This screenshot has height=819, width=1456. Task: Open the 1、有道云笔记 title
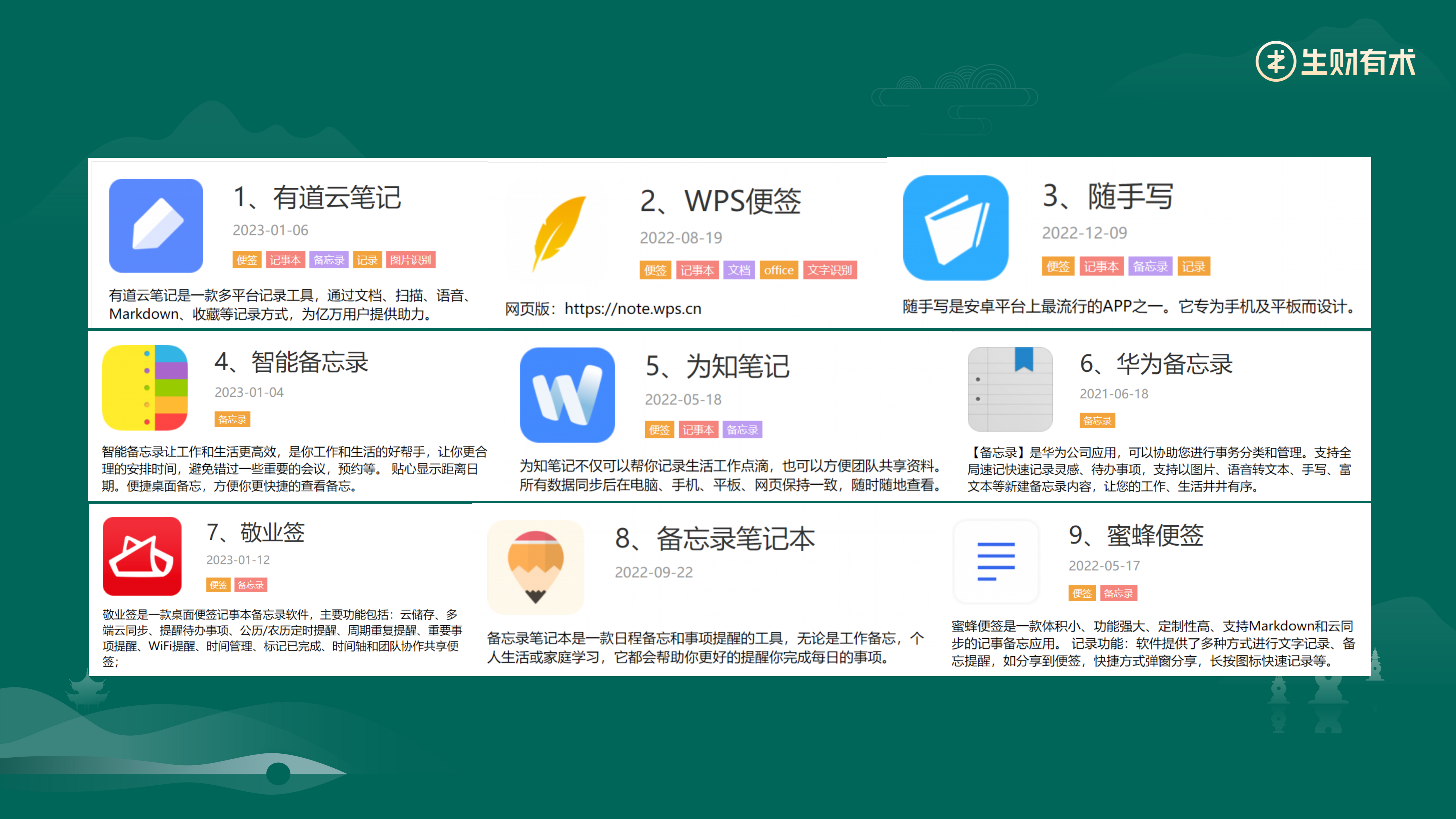coord(317,197)
